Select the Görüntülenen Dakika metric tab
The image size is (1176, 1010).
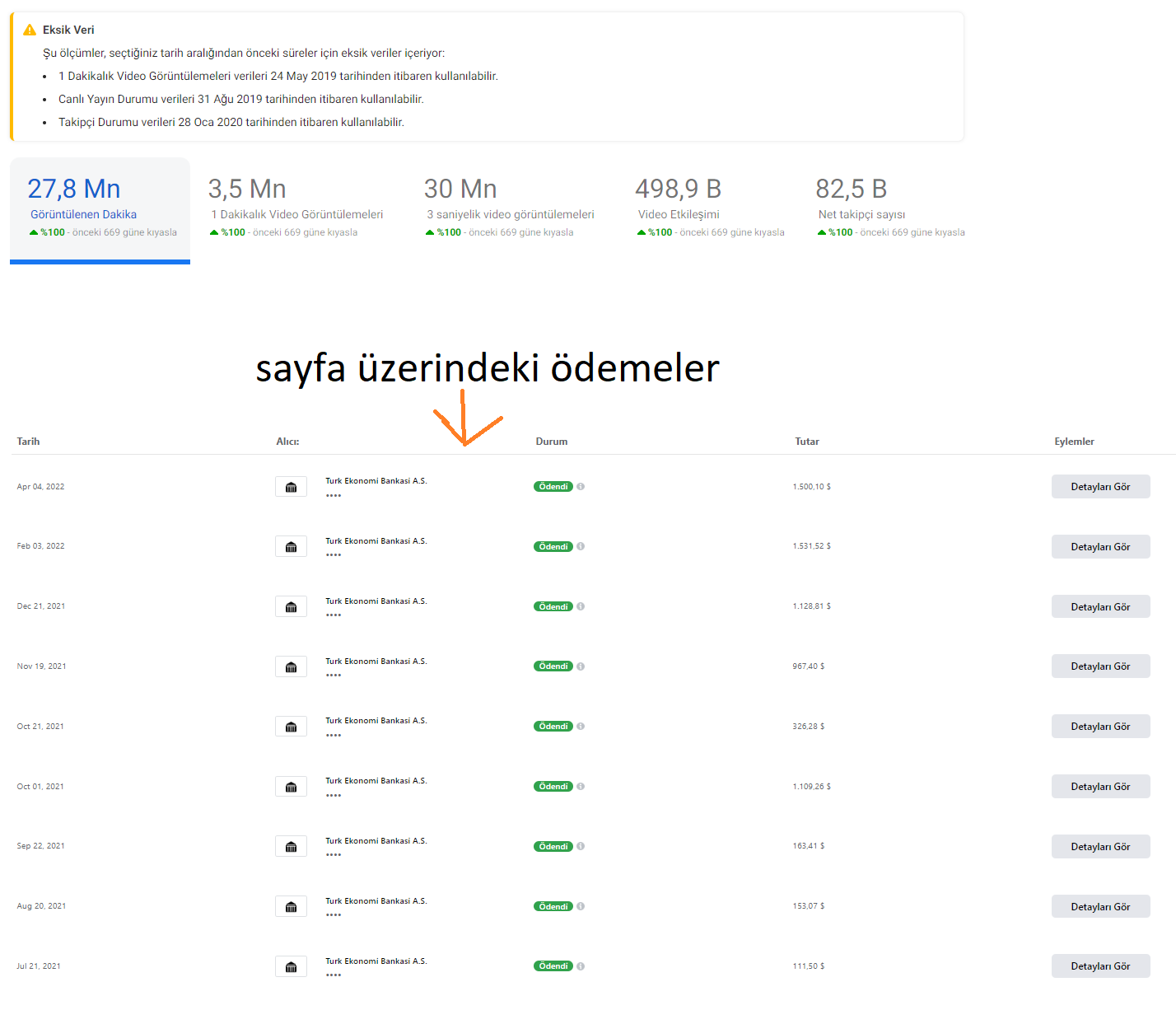tap(100, 210)
